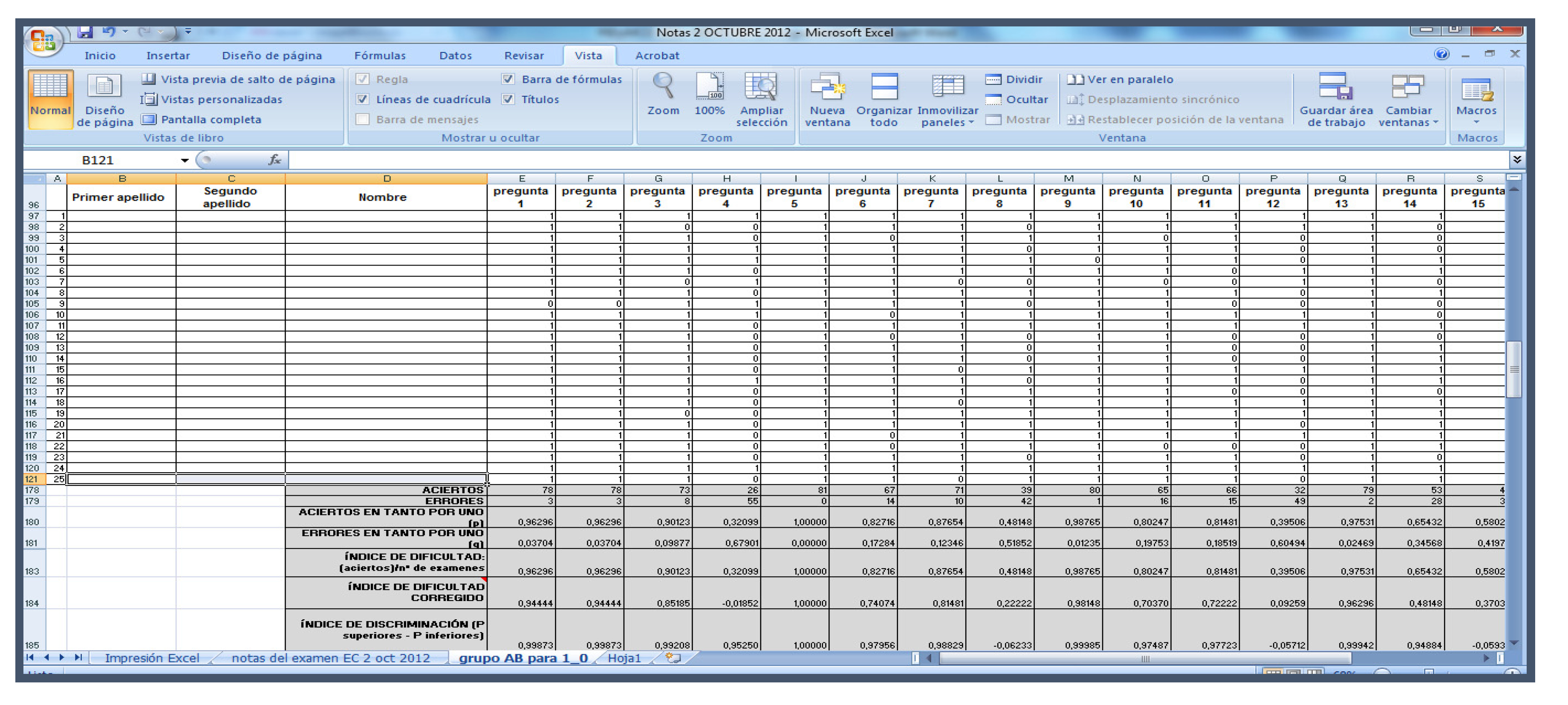
Task: Toggle Líneas de cuadrícula checkbox
Action: click(x=363, y=99)
